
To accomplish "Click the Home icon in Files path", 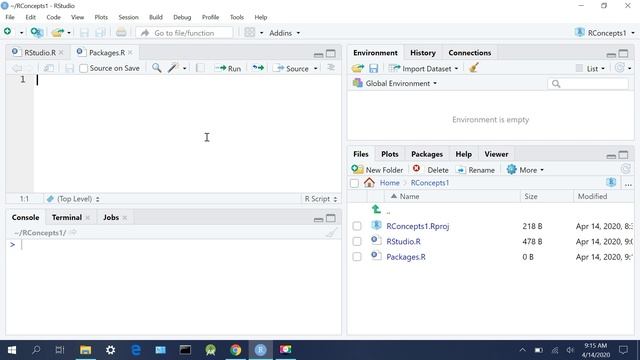I will point(369,182).
